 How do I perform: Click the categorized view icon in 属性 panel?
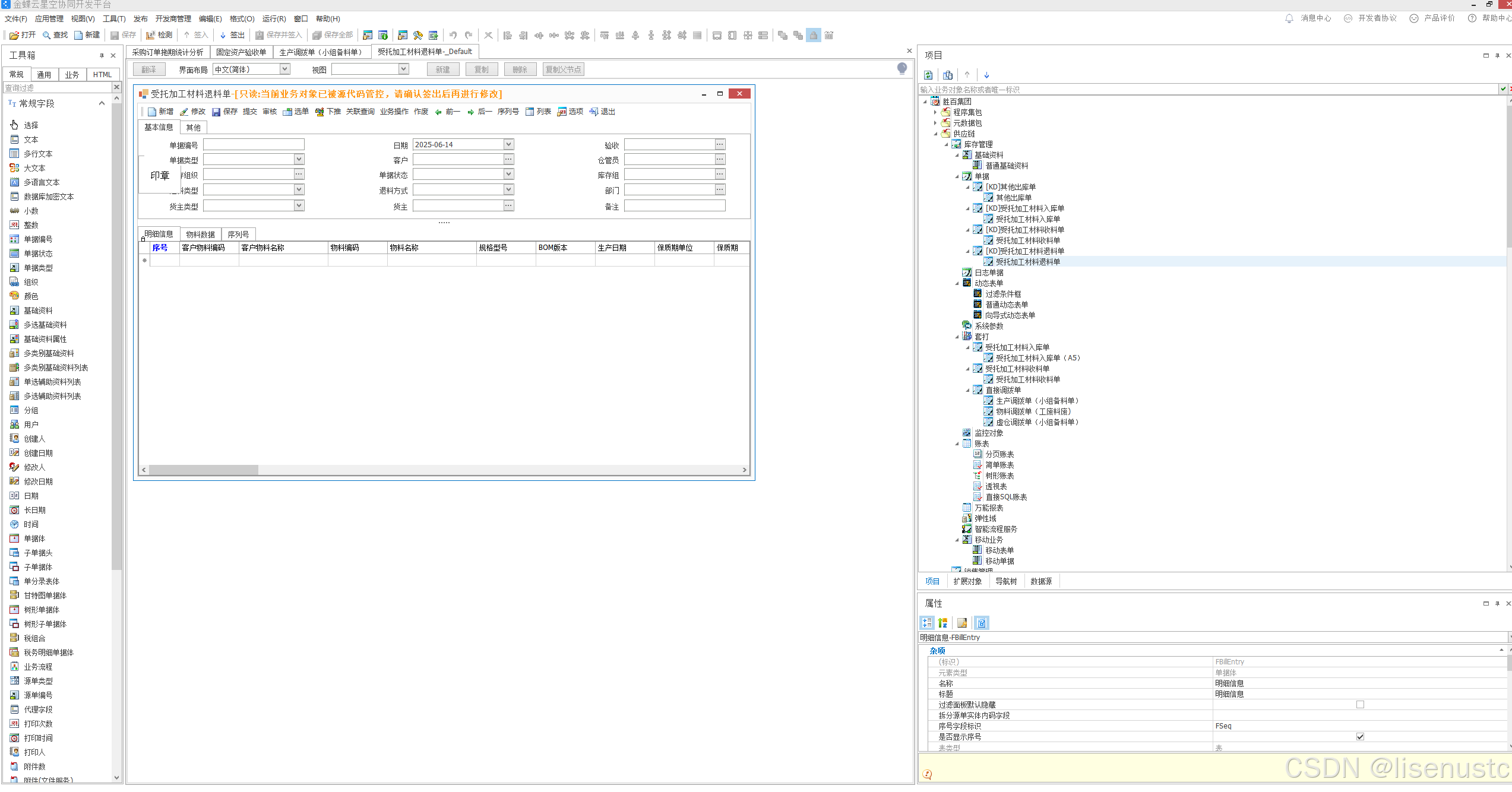[x=927, y=623]
